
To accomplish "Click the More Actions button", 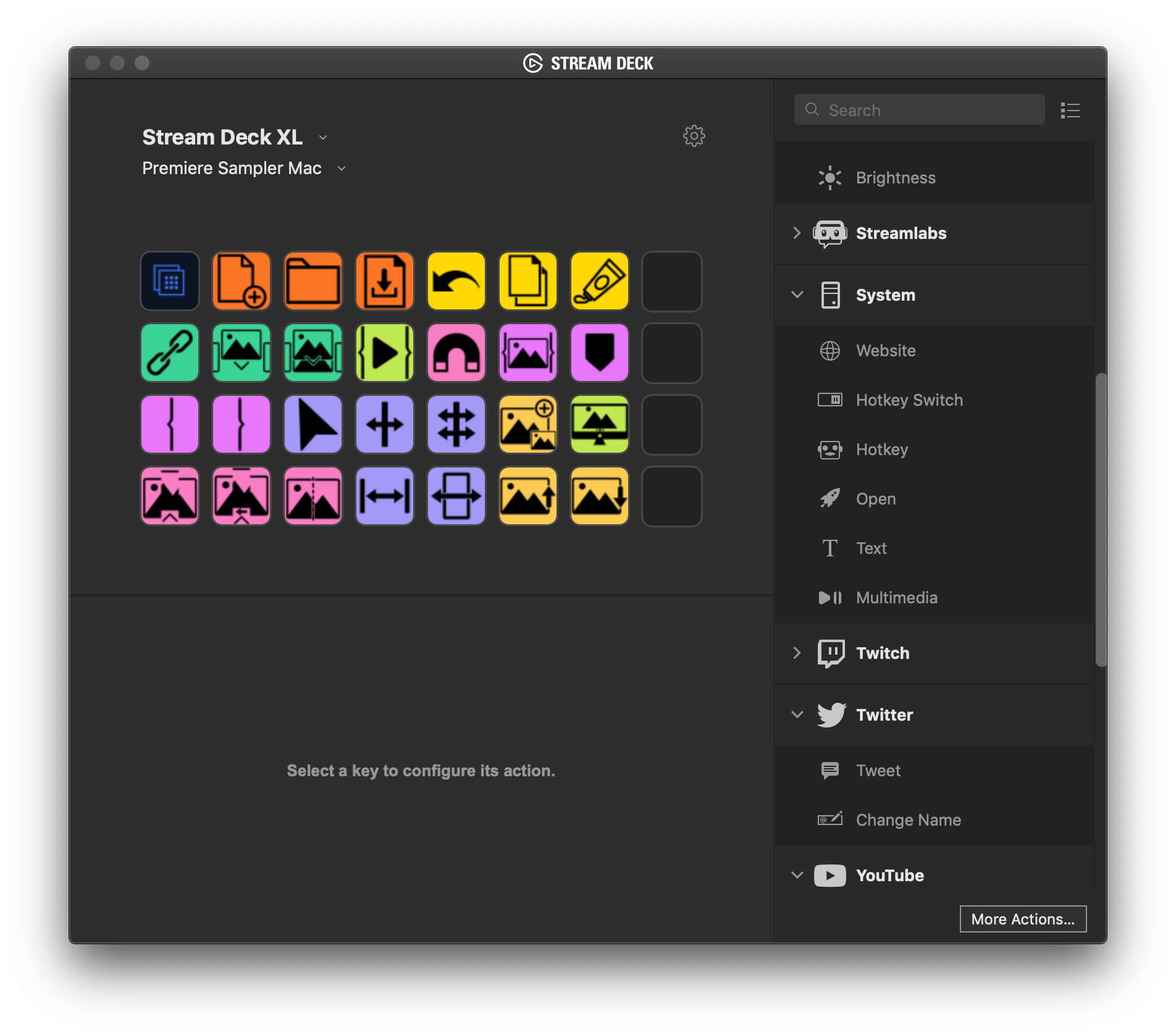I will pyautogui.click(x=1022, y=919).
